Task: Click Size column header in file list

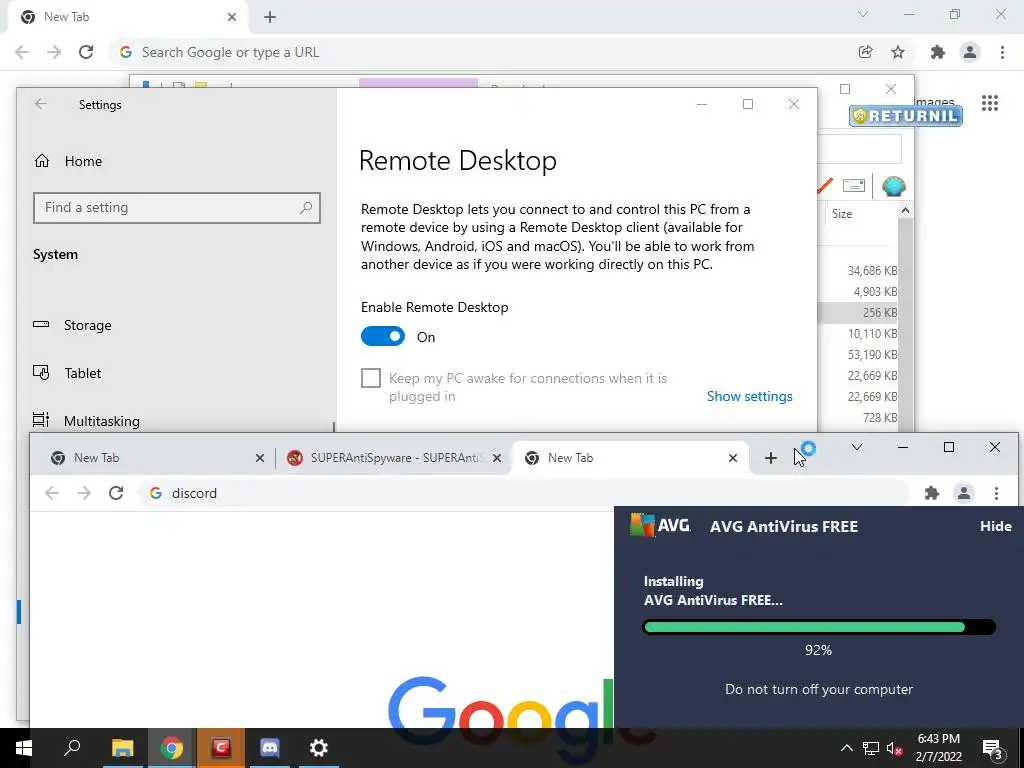Action: click(x=842, y=214)
